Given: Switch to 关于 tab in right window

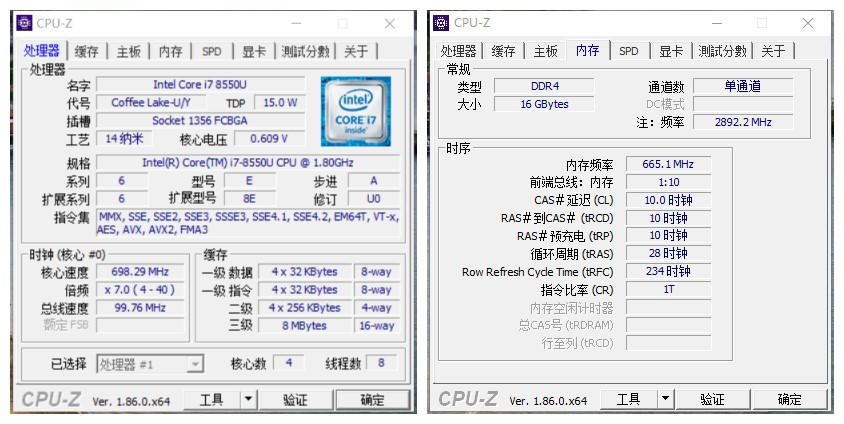Looking at the screenshot, I should (x=773, y=51).
